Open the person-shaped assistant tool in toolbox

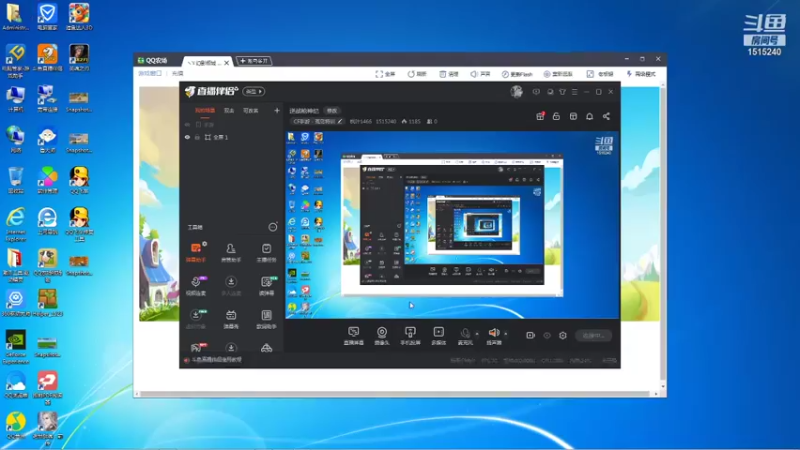[231, 252]
